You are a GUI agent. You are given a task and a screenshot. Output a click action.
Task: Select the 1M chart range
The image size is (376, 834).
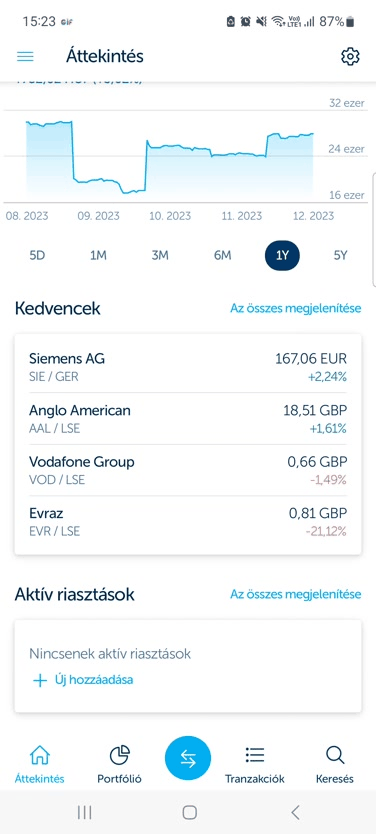98,255
